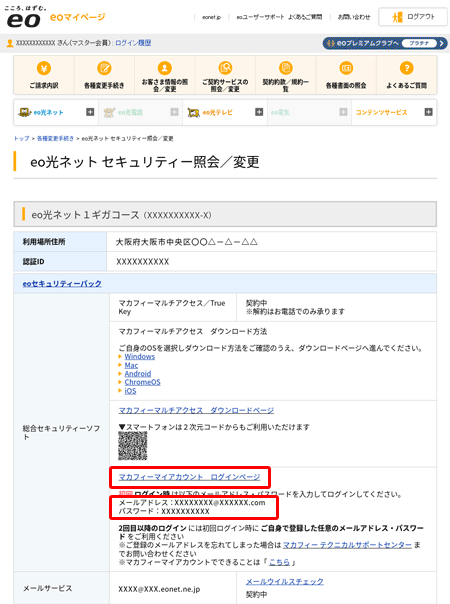Click the address 大阪府大阪市中央区 text

[x=186, y=242]
